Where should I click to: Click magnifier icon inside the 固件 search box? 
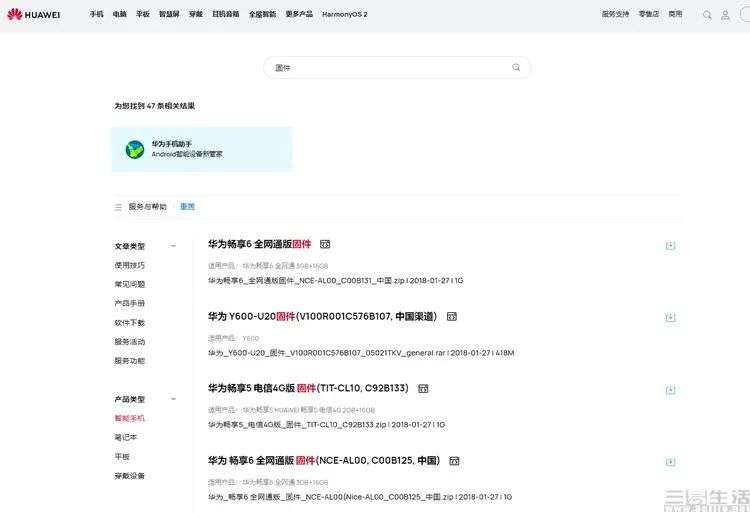click(x=516, y=67)
